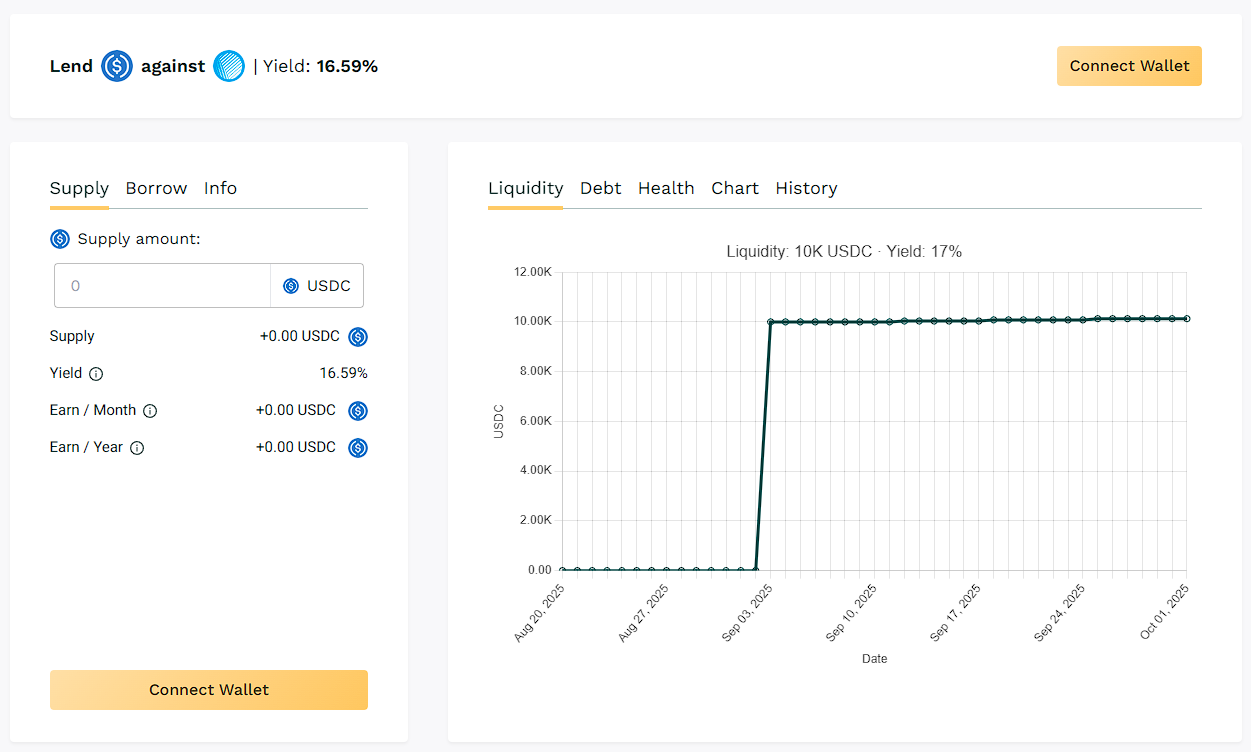Open the Health tab
This screenshot has width=1251, height=752.
666,188
